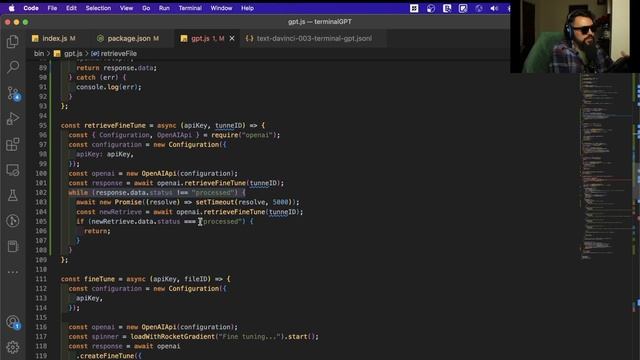Viewport: 640px width, 360px height.
Task: Click retrieveFineTune function name on line 95
Action: (115, 125)
